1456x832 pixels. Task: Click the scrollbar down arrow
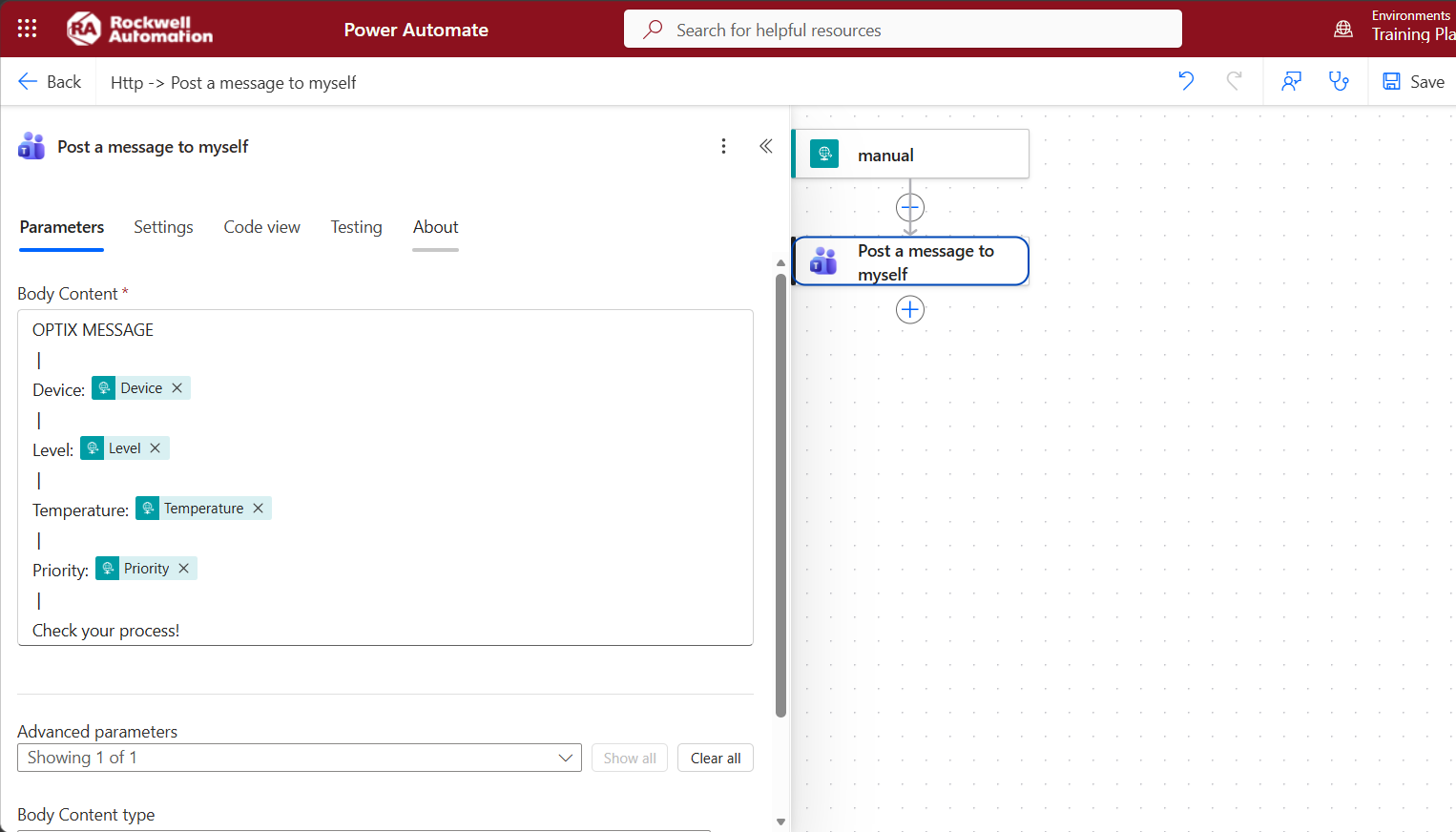click(780, 822)
